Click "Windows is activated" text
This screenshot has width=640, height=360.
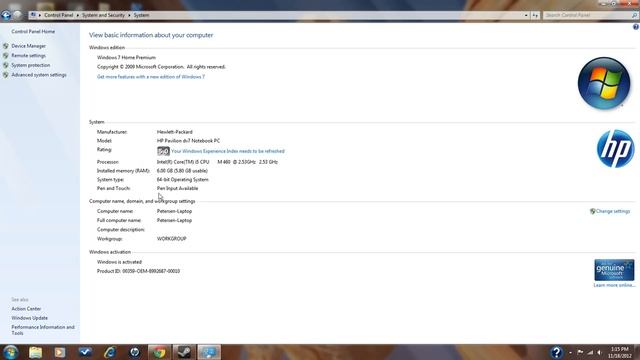(119, 262)
